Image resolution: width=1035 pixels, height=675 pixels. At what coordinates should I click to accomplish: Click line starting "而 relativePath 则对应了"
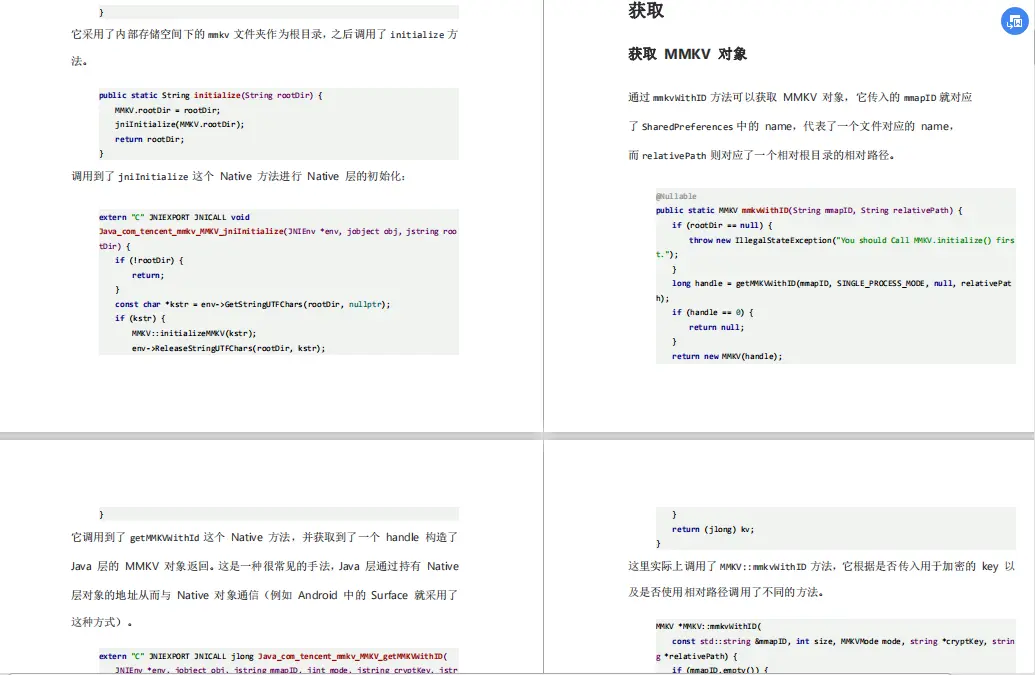pos(761,155)
